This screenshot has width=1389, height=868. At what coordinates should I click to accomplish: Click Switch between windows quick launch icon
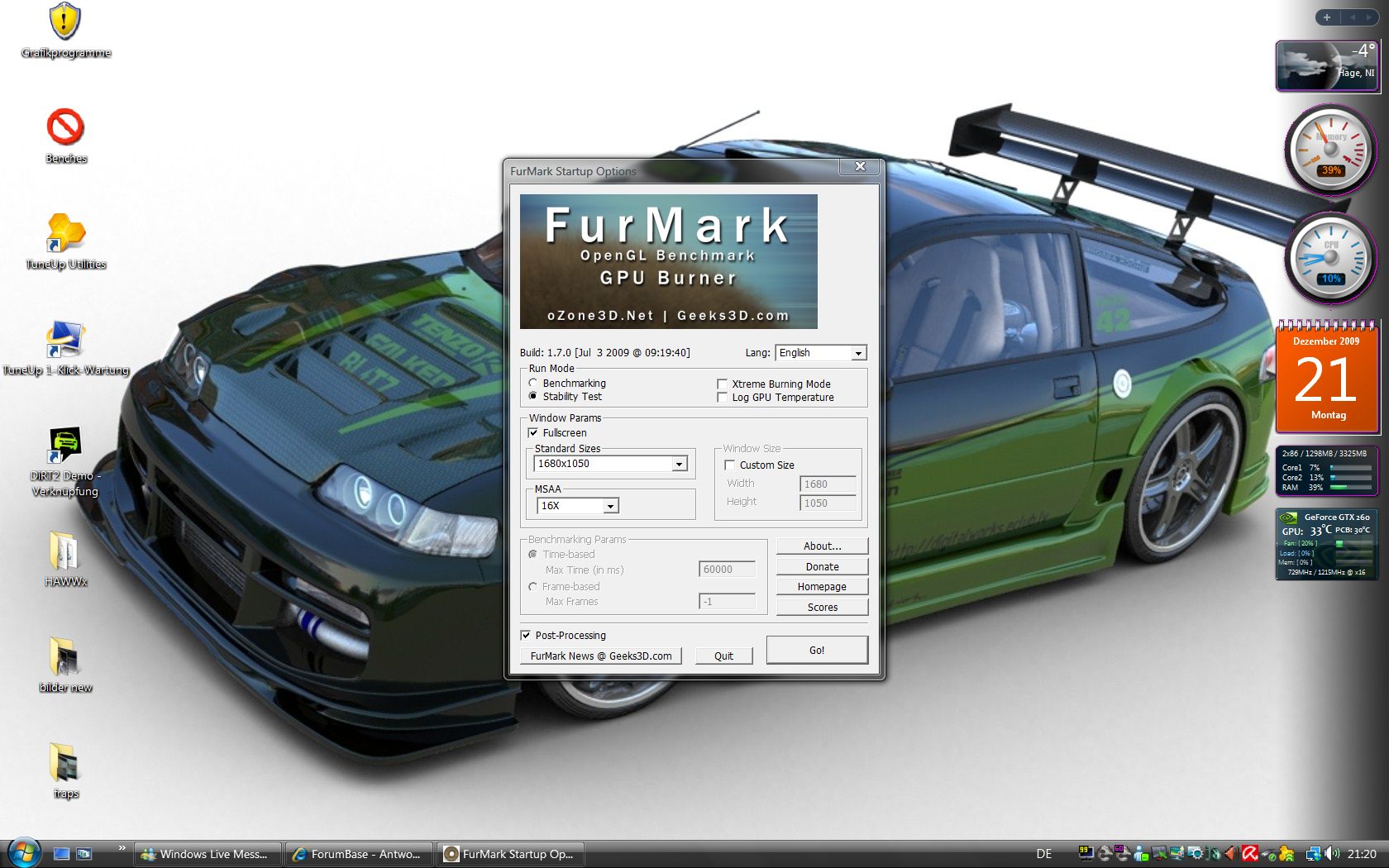coord(84,854)
